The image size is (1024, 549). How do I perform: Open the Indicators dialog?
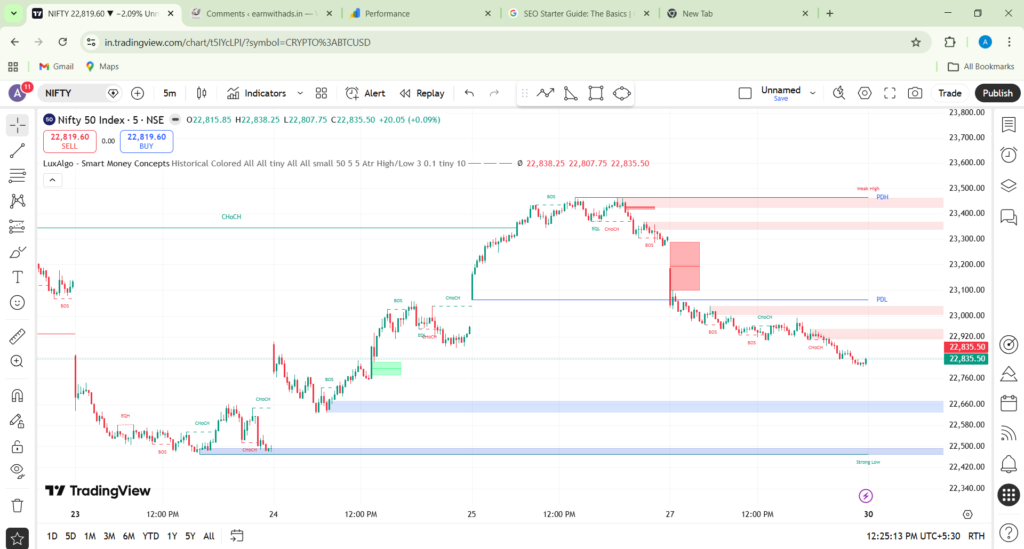click(257, 93)
